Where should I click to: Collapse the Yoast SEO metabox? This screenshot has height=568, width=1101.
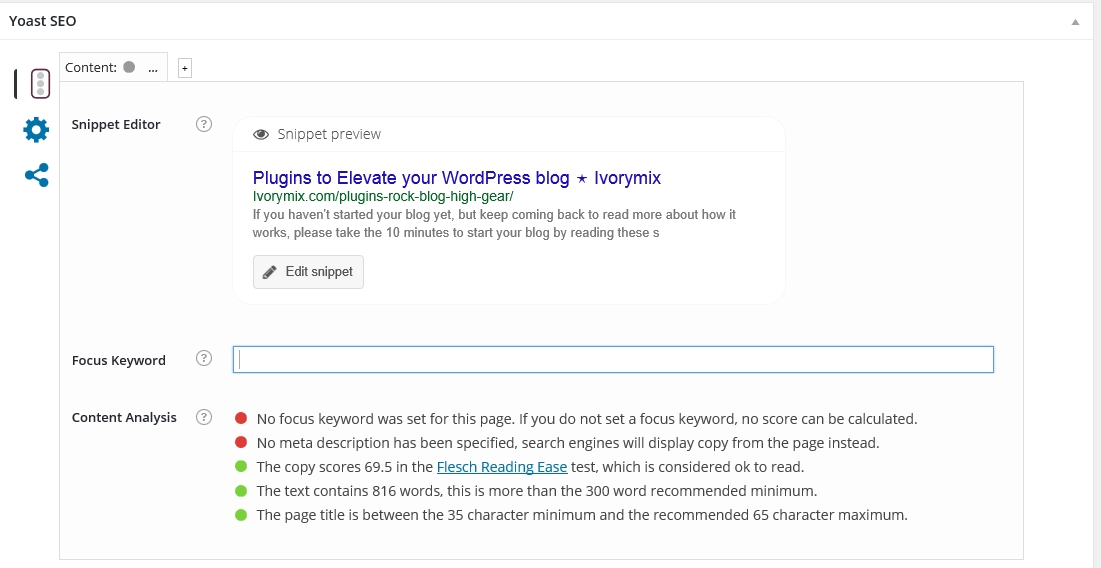click(x=1075, y=22)
